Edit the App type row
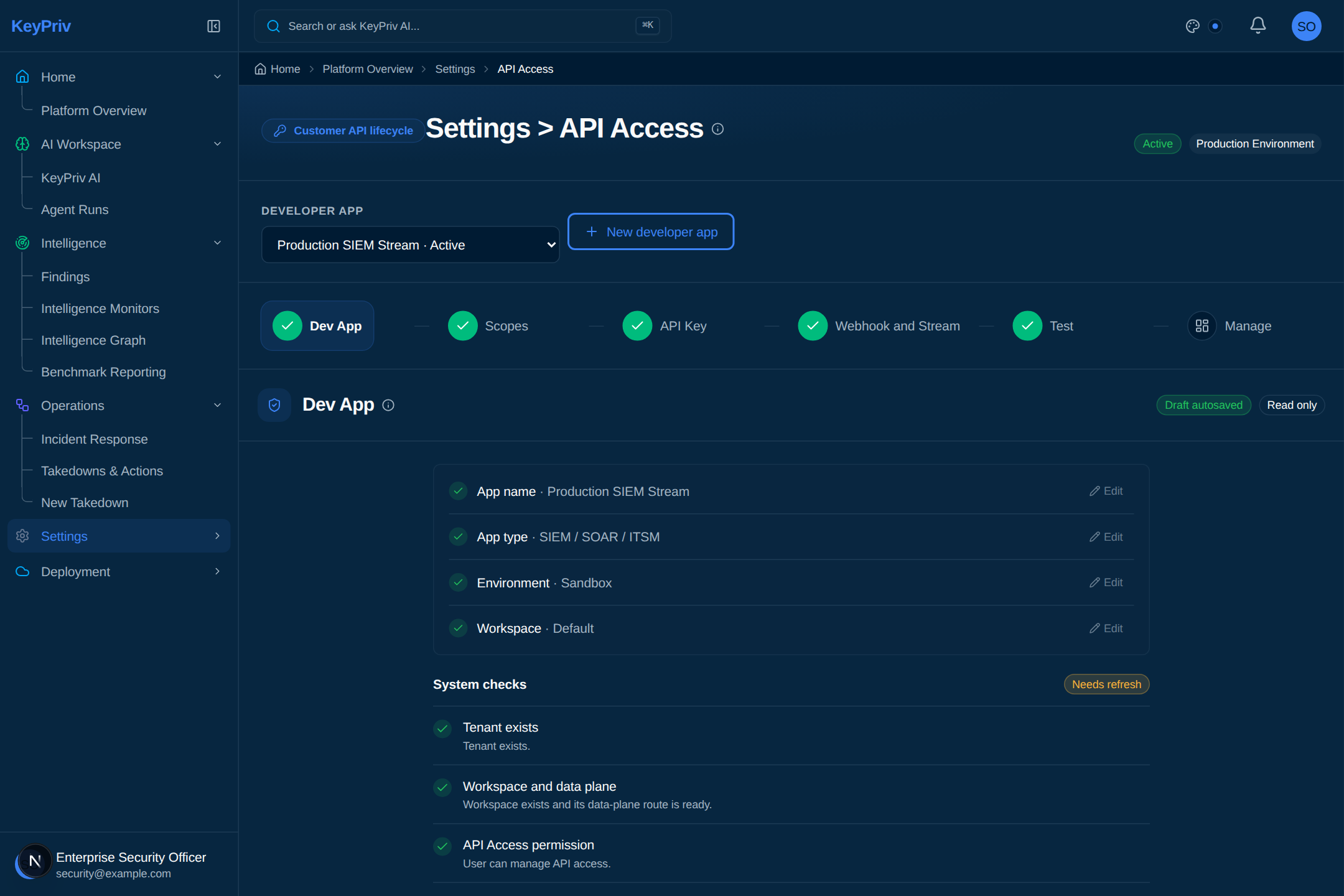The height and width of the screenshot is (896, 1344). click(x=1106, y=536)
